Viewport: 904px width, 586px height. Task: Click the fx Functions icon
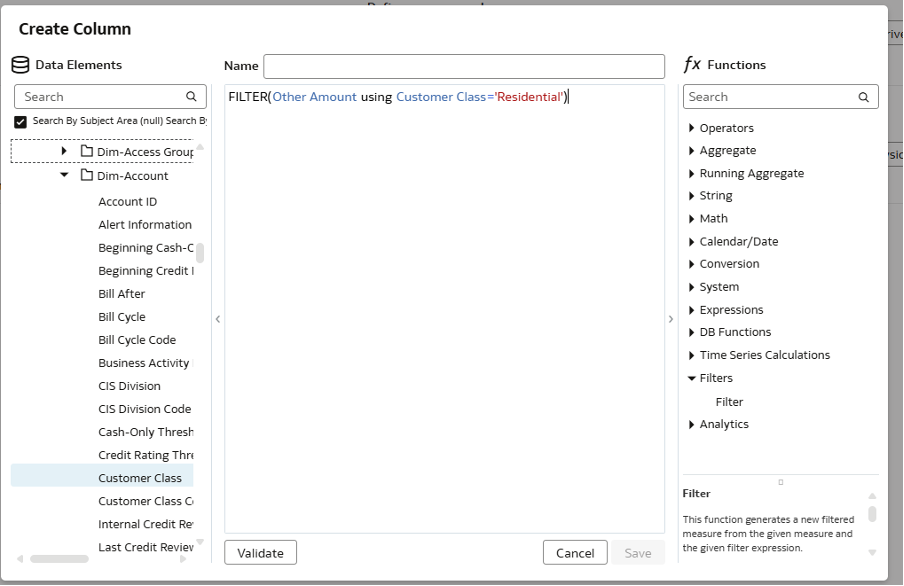[692, 65]
